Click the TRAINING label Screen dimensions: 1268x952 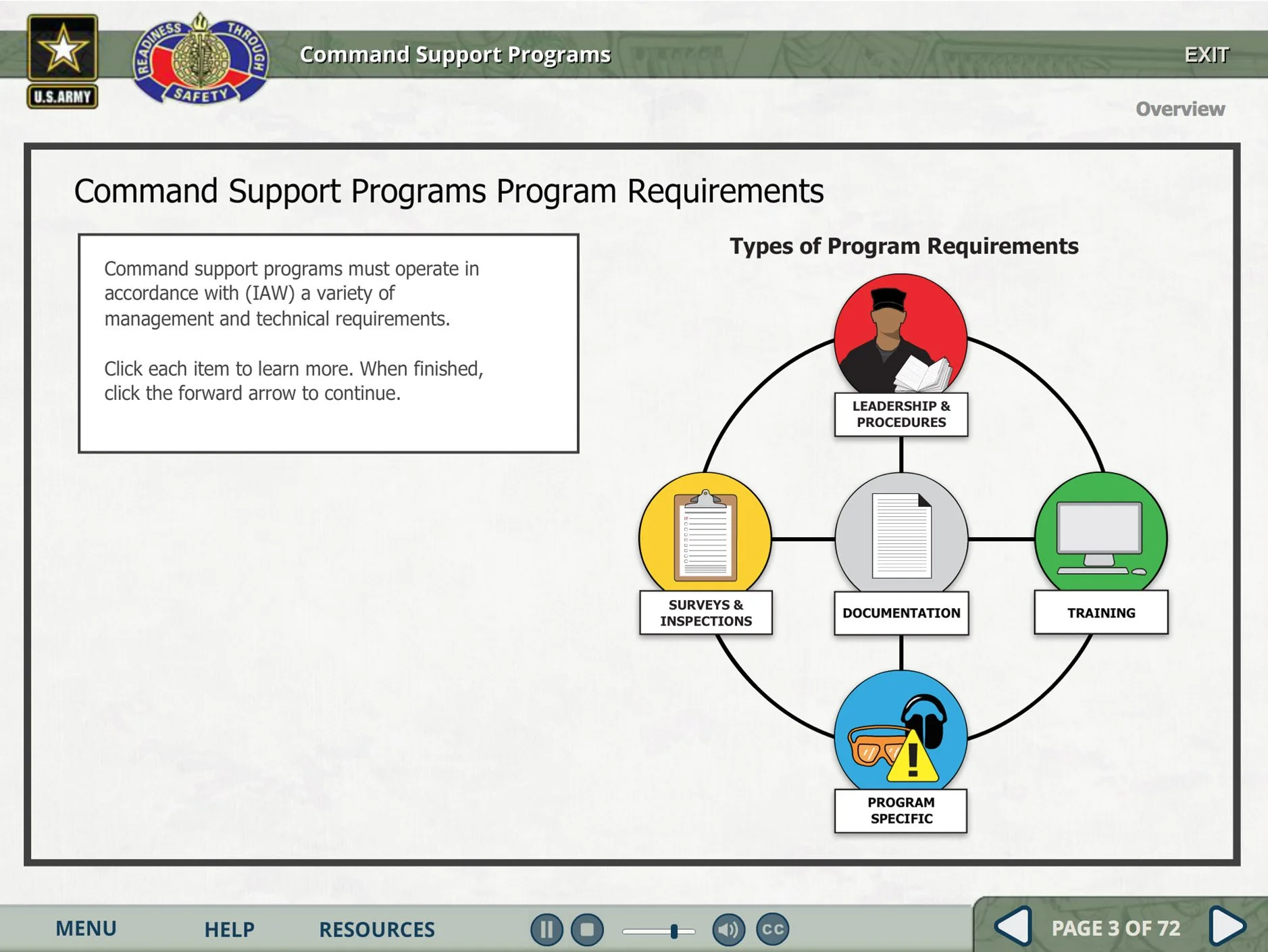coord(1101,613)
